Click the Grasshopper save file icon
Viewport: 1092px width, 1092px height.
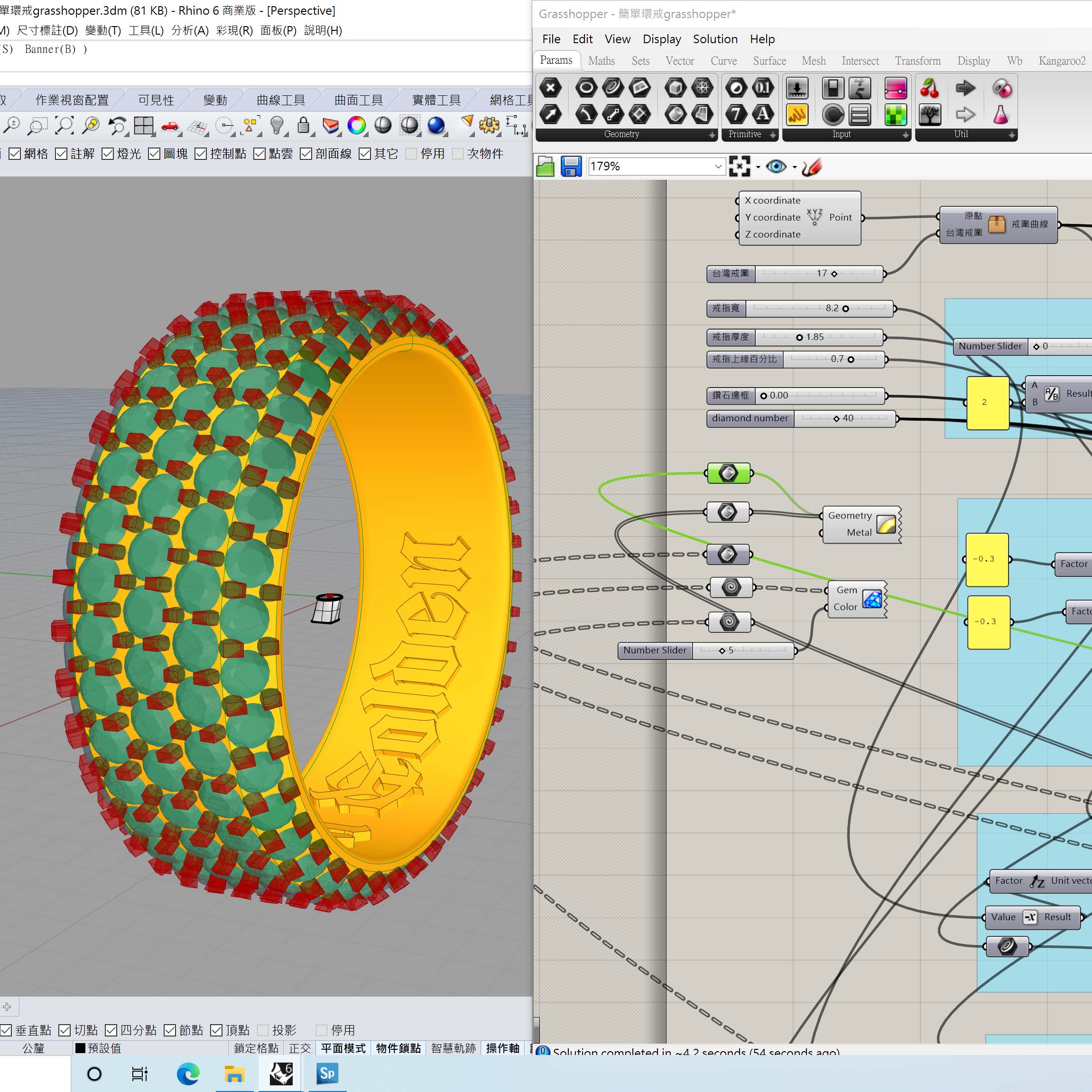click(x=571, y=167)
